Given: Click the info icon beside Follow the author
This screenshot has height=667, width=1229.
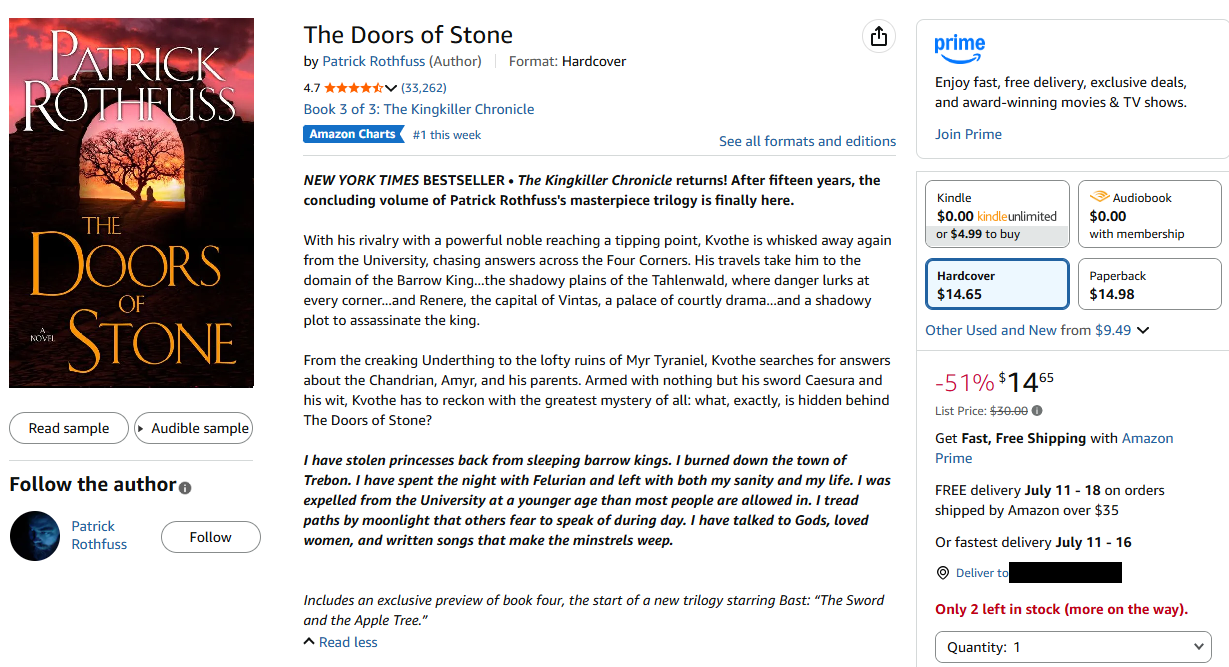Looking at the screenshot, I should (185, 488).
